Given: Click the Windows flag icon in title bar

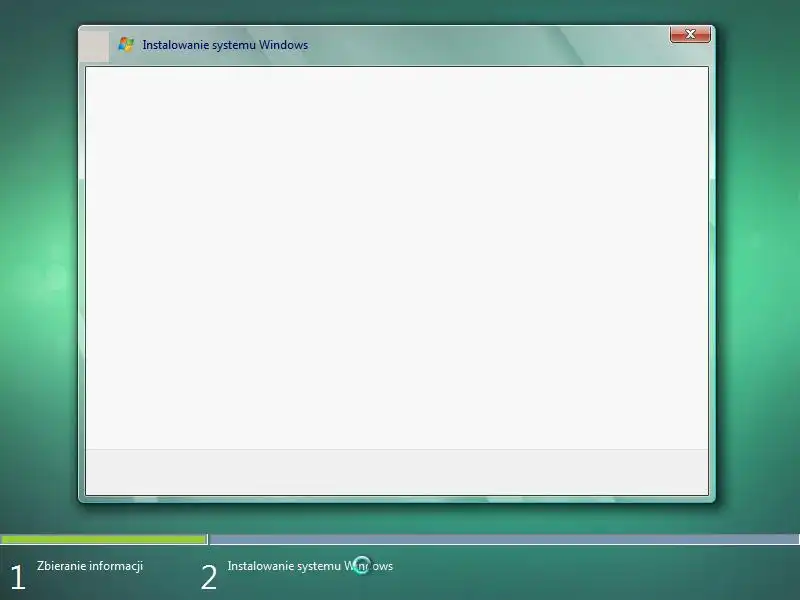Looking at the screenshot, I should tap(126, 44).
